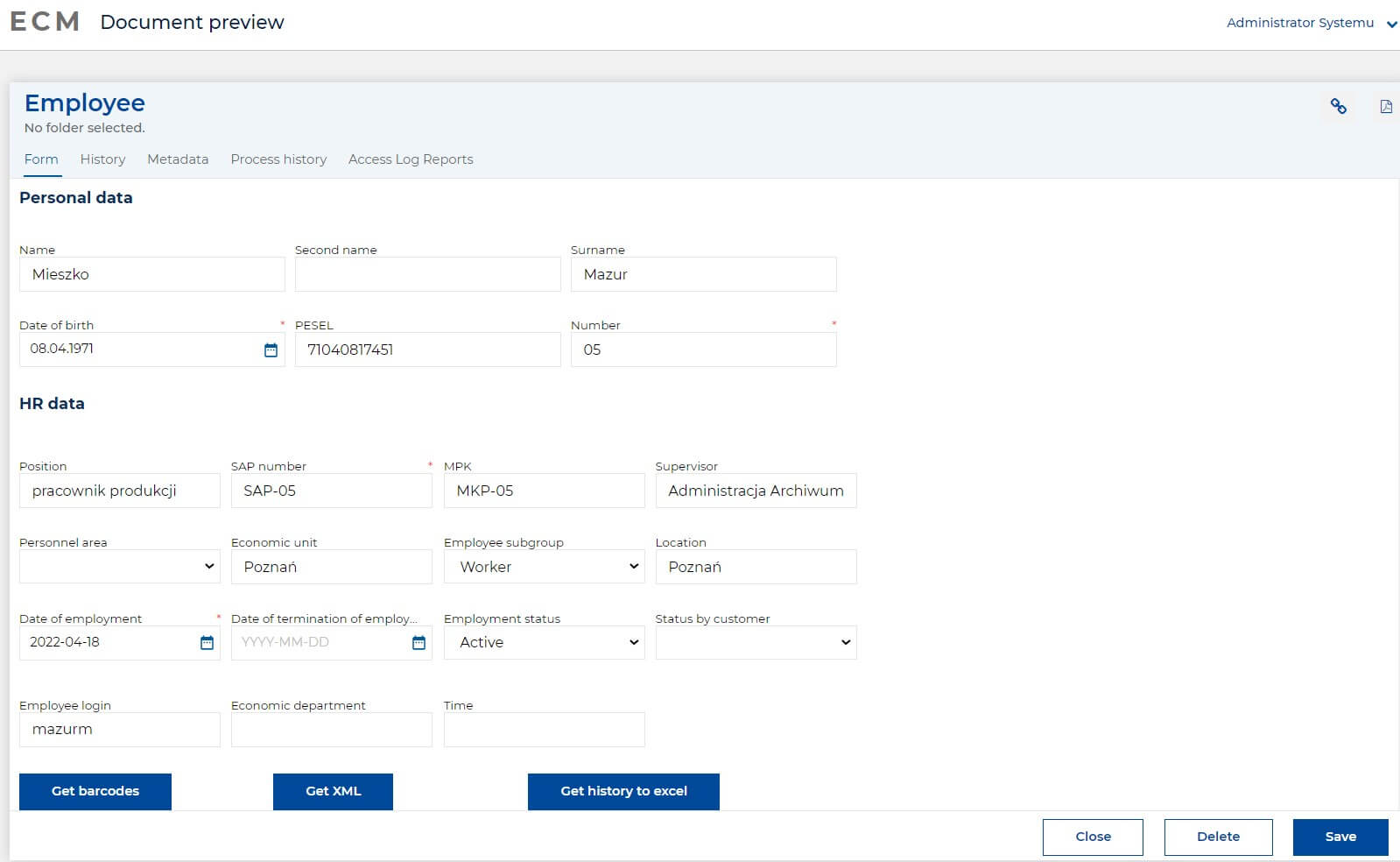Open the Personnel area dropdown
The height and width of the screenshot is (862, 1400).
click(x=119, y=566)
